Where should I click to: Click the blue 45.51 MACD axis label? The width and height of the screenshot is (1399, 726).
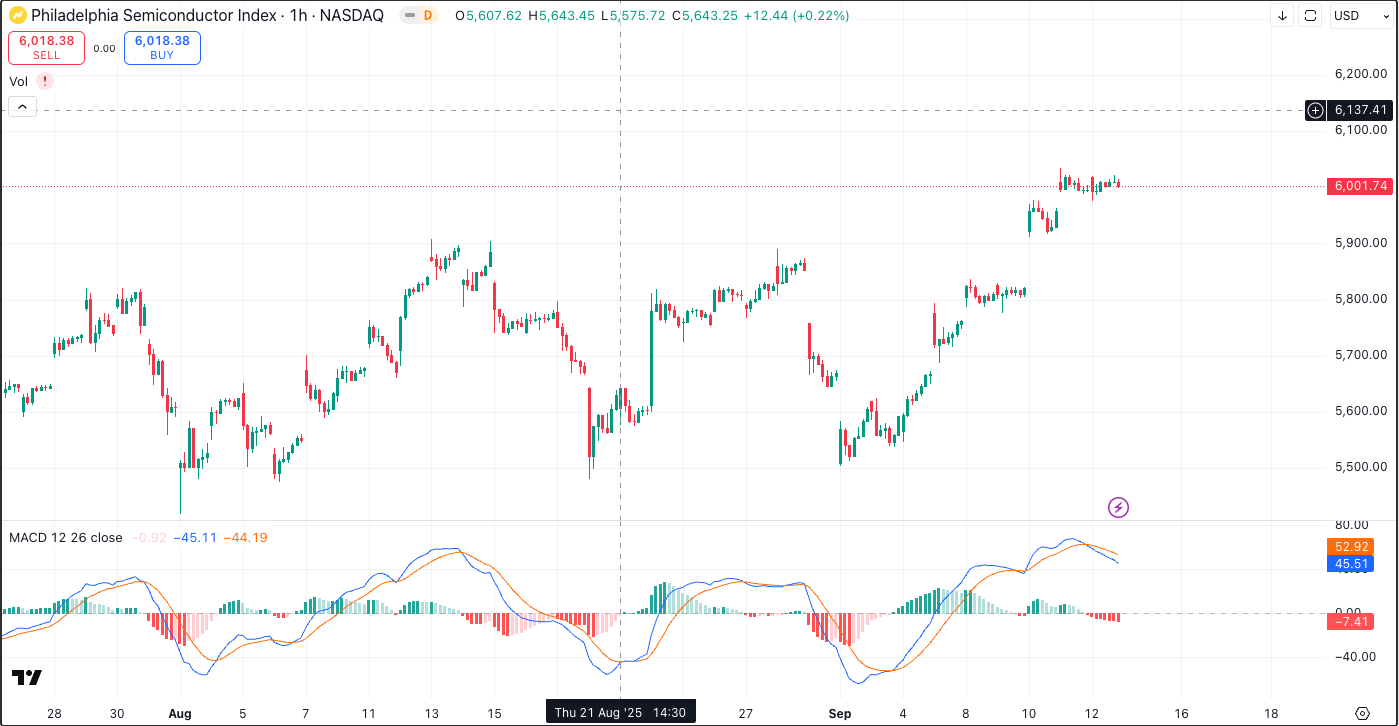[1348, 564]
